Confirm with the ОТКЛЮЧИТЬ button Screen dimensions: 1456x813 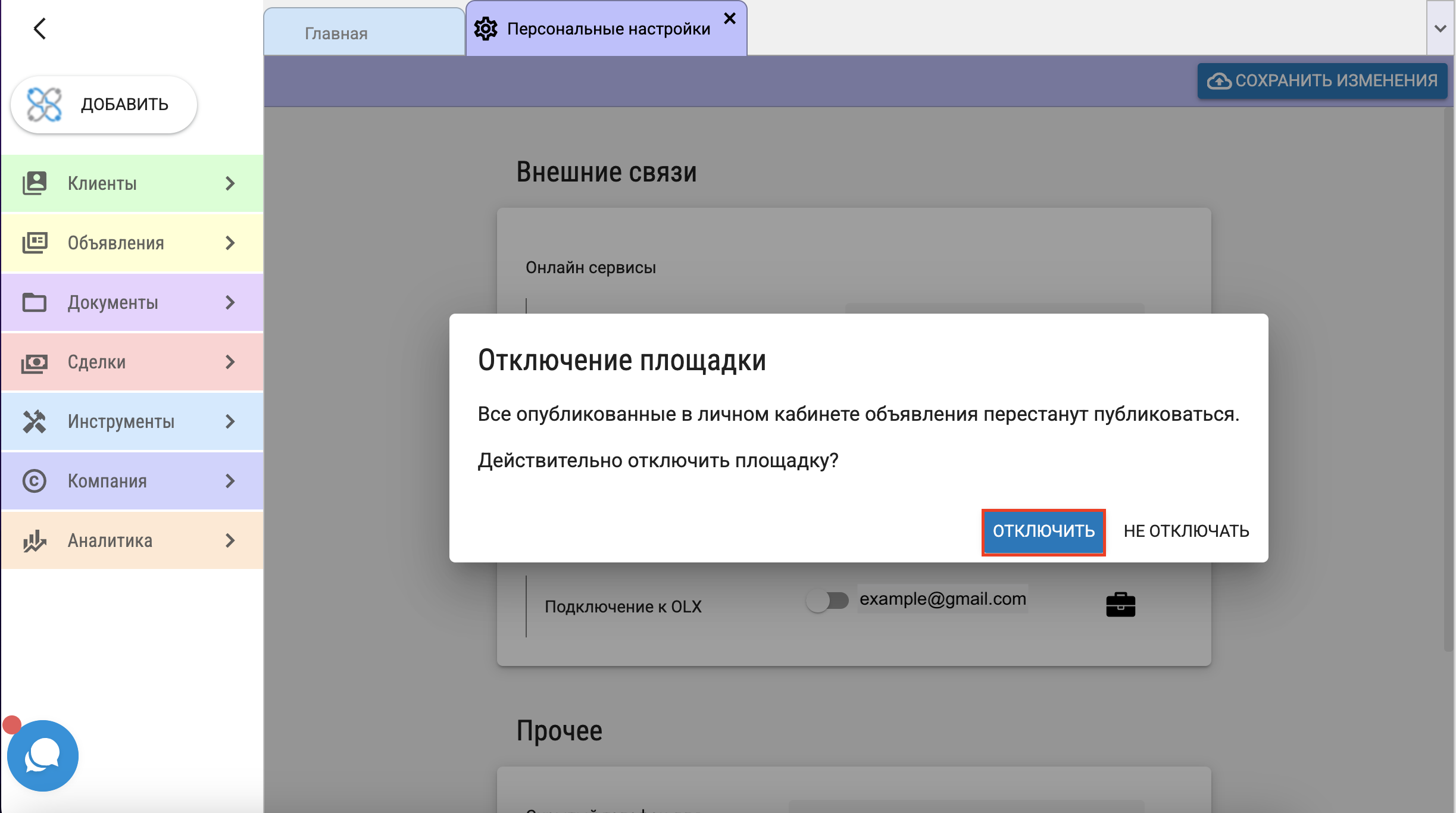pyautogui.click(x=1043, y=531)
